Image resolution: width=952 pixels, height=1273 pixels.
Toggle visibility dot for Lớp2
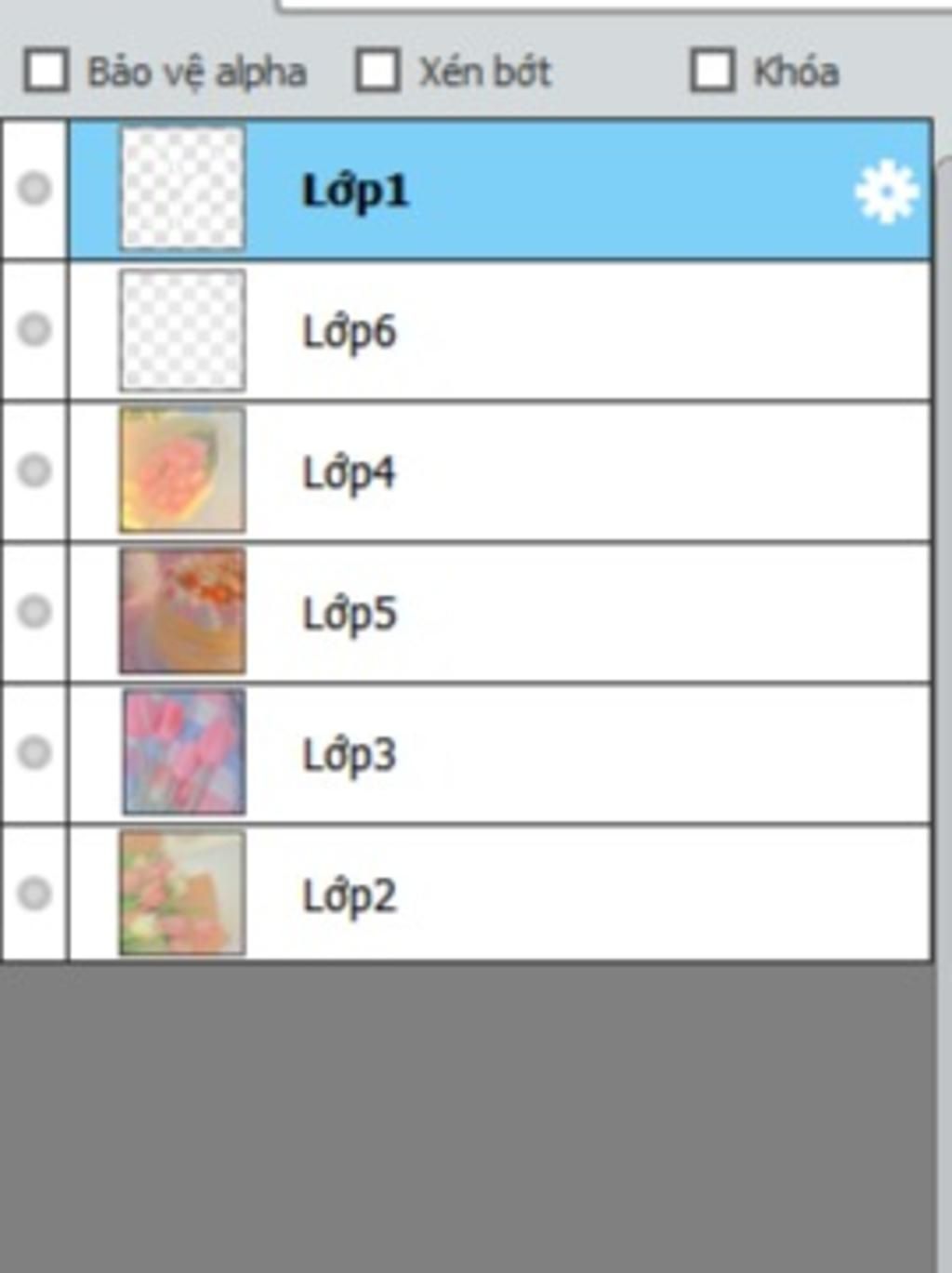coord(35,893)
